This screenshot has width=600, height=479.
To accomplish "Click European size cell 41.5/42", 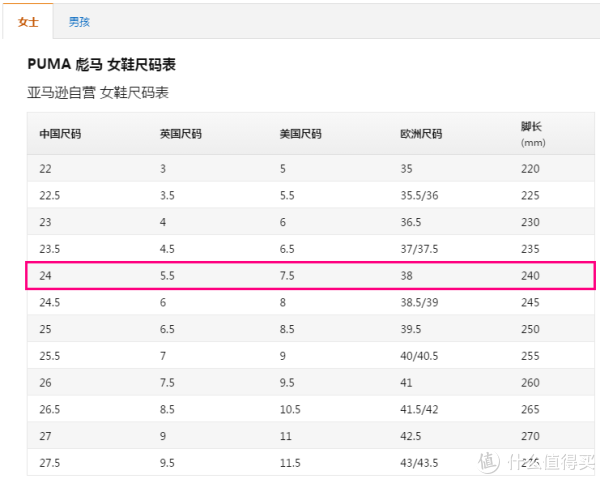I will tap(419, 410).
